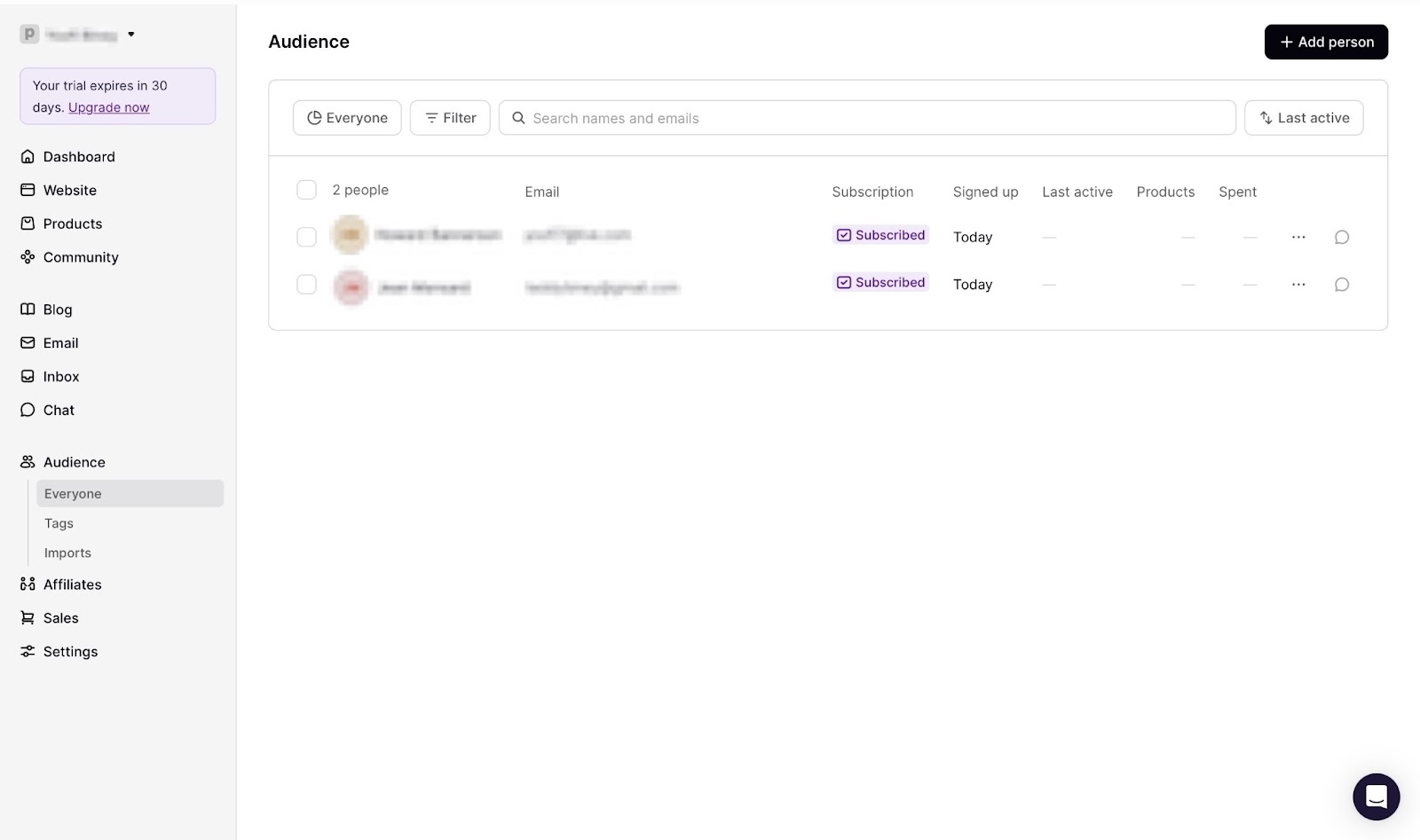Image resolution: width=1420 pixels, height=840 pixels.
Task: Click the second row's Subscribed badge
Action: tap(880, 282)
